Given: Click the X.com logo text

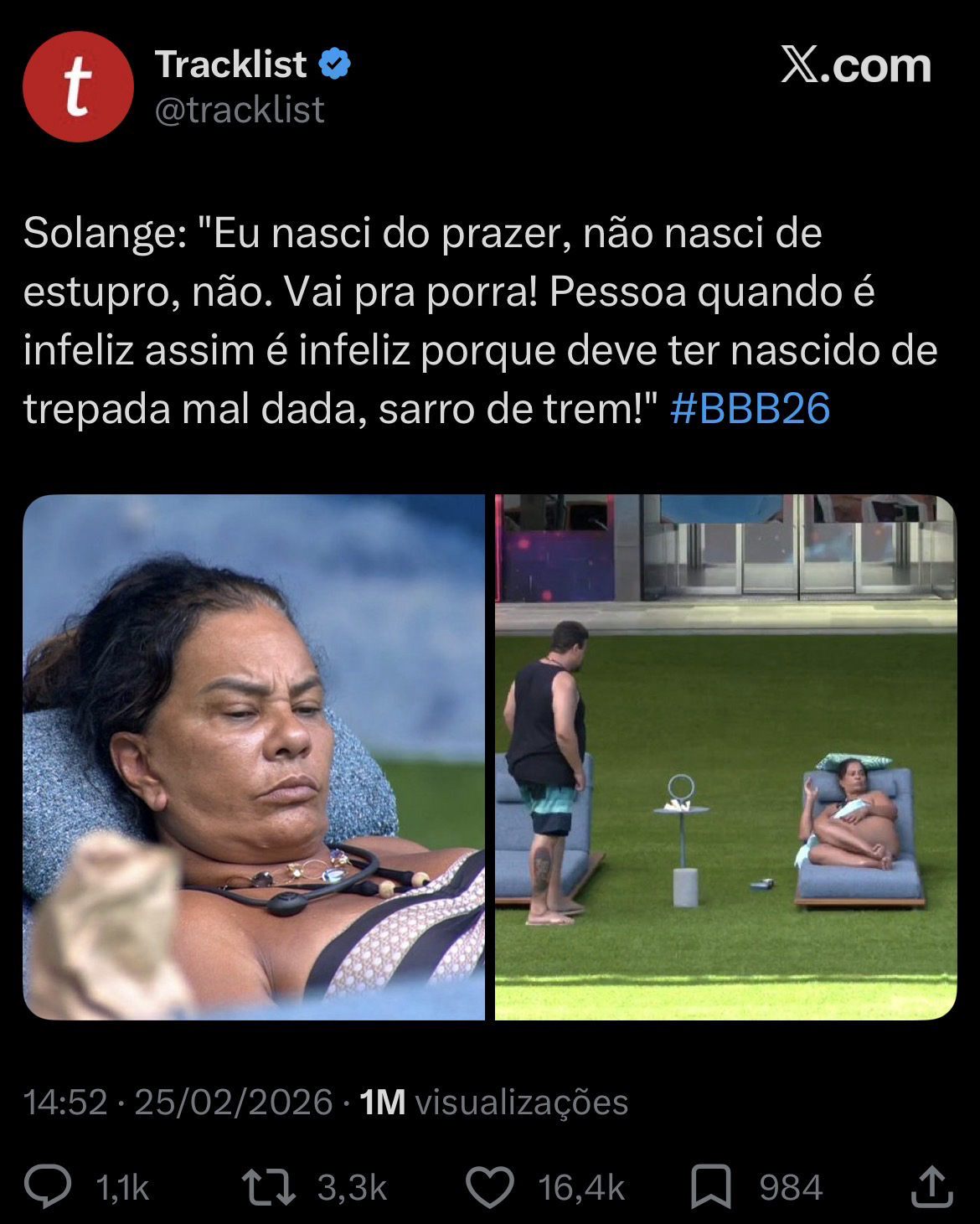Looking at the screenshot, I should coord(855,65).
